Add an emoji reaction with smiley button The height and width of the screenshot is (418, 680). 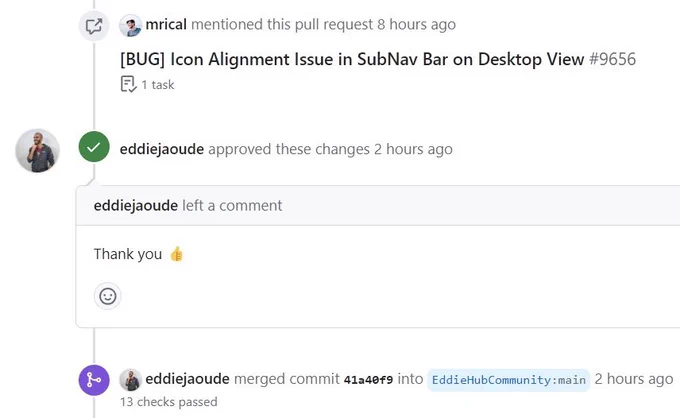(108, 296)
